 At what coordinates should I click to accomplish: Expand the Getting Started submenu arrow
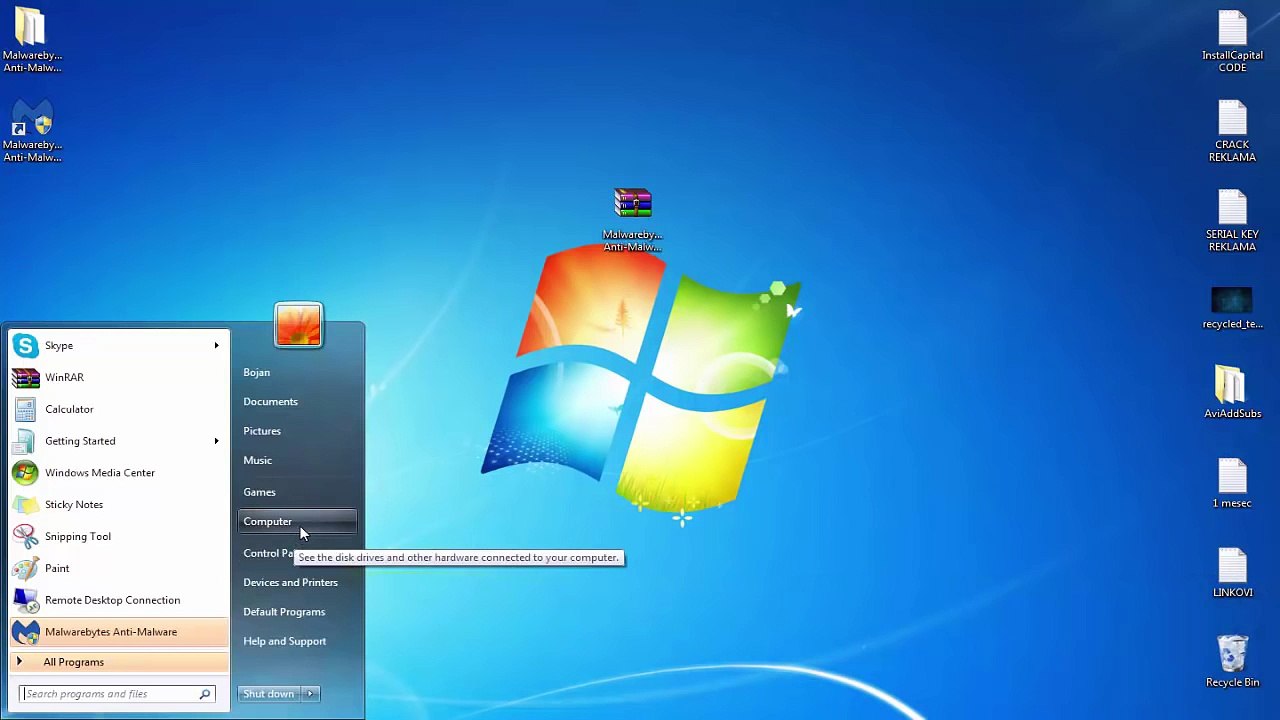216,441
